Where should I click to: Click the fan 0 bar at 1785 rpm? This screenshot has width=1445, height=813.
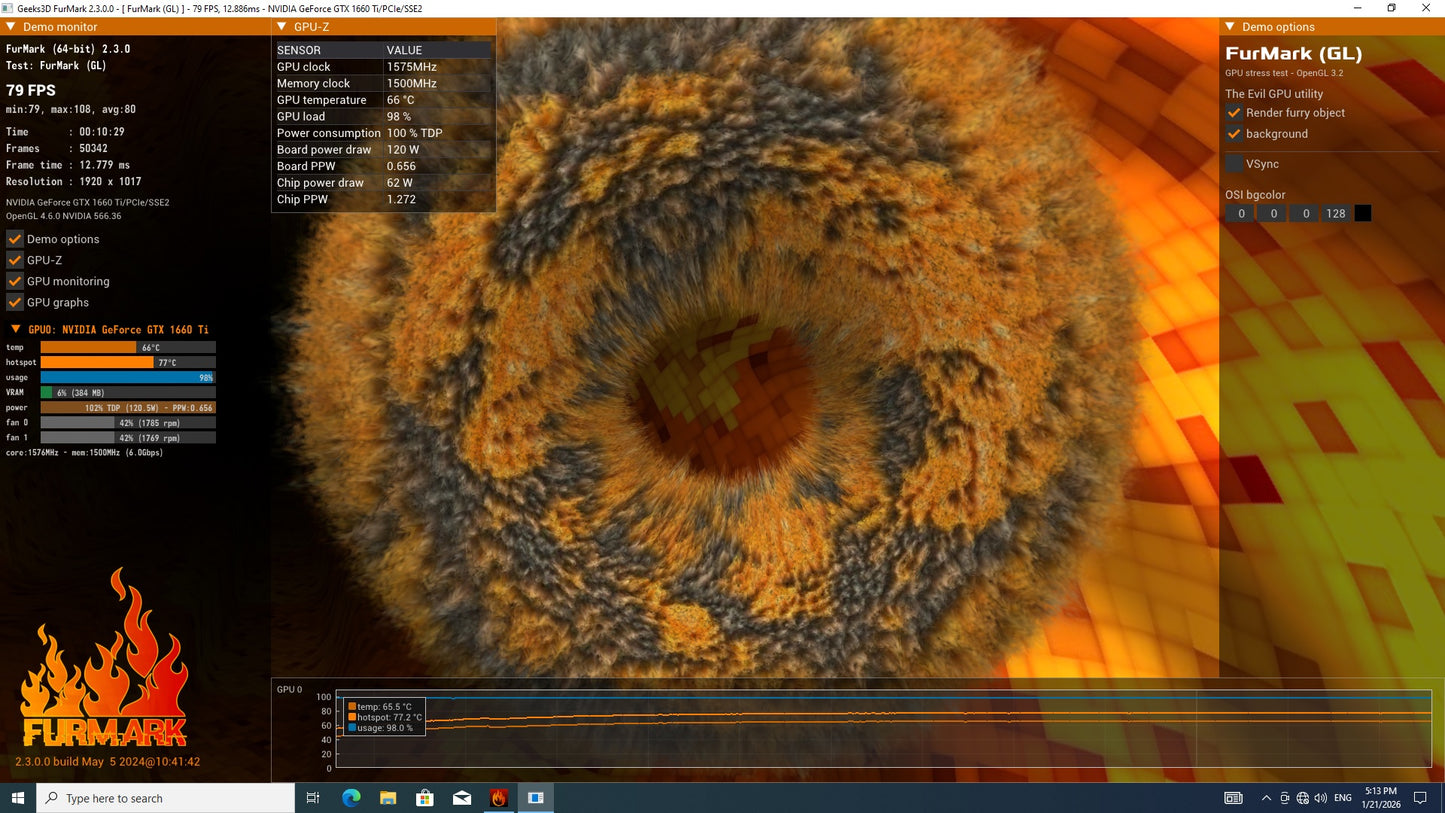click(128, 423)
